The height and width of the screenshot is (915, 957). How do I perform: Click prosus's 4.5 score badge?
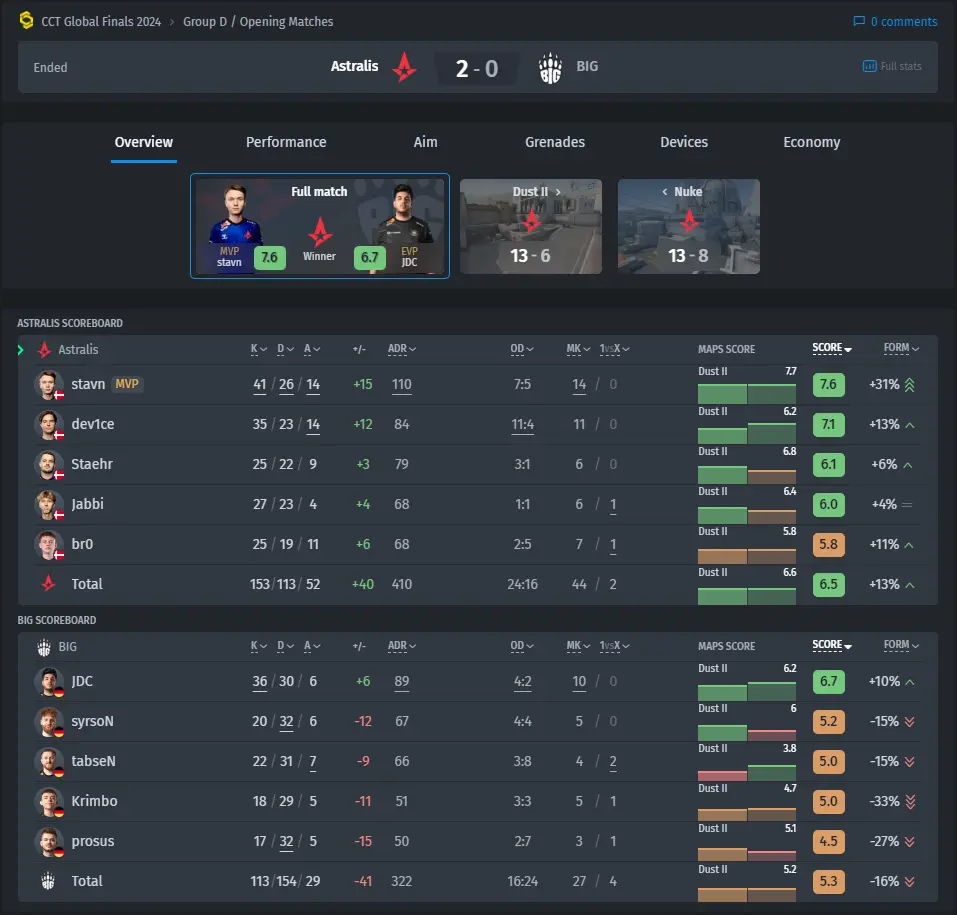coord(828,841)
